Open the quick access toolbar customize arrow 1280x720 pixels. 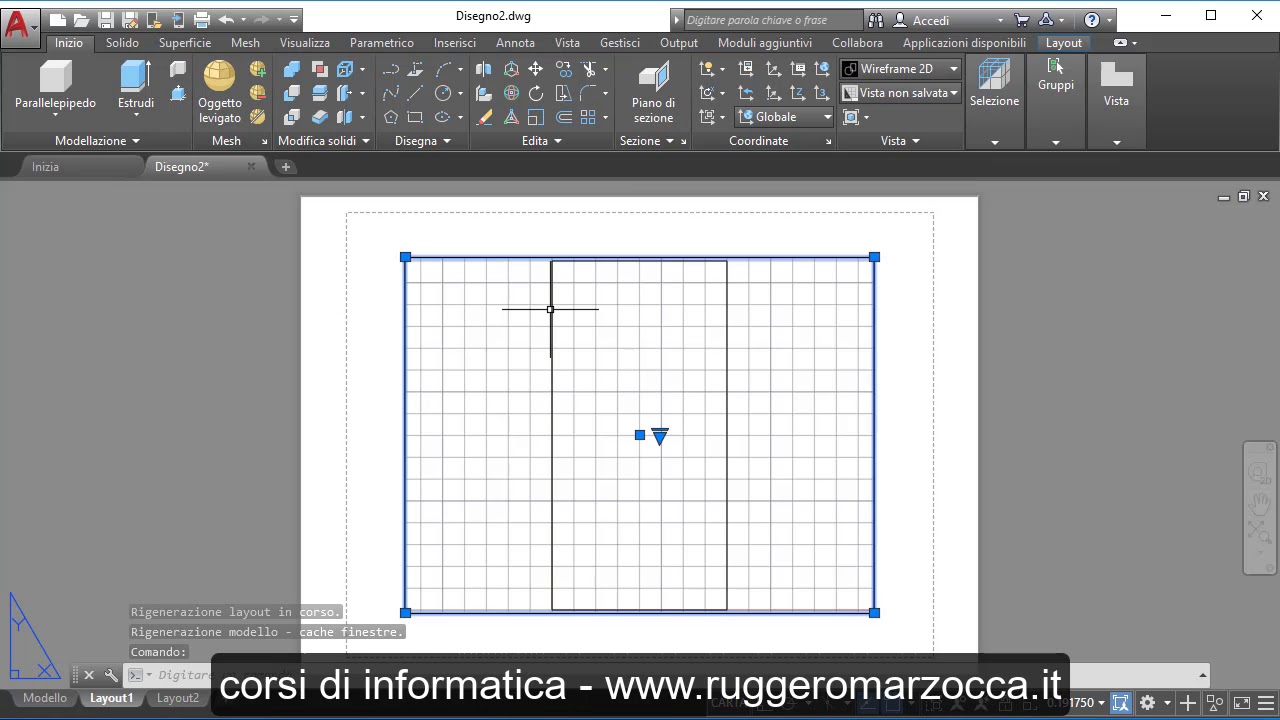point(294,19)
